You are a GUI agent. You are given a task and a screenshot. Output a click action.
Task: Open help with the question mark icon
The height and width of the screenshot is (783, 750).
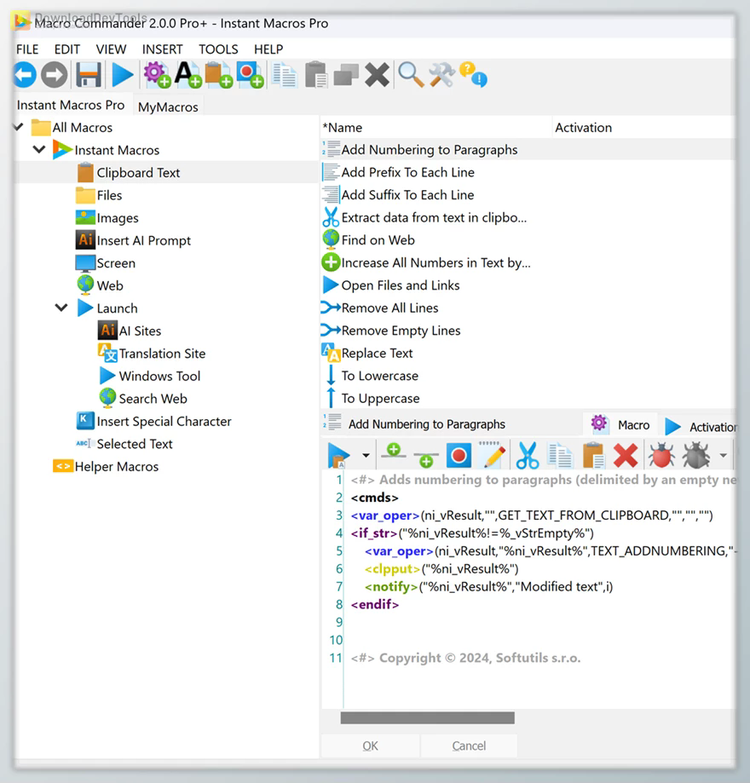pyautogui.click(x=473, y=75)
